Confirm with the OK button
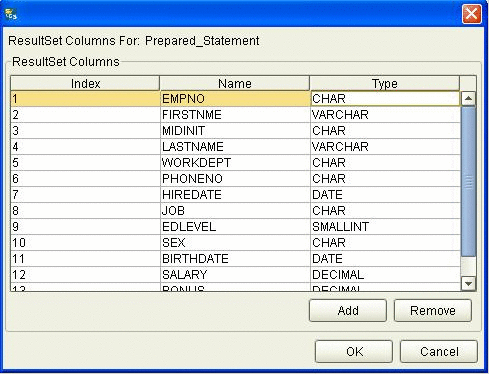Viewport: 489px width, 374px height. click(354, 351)
